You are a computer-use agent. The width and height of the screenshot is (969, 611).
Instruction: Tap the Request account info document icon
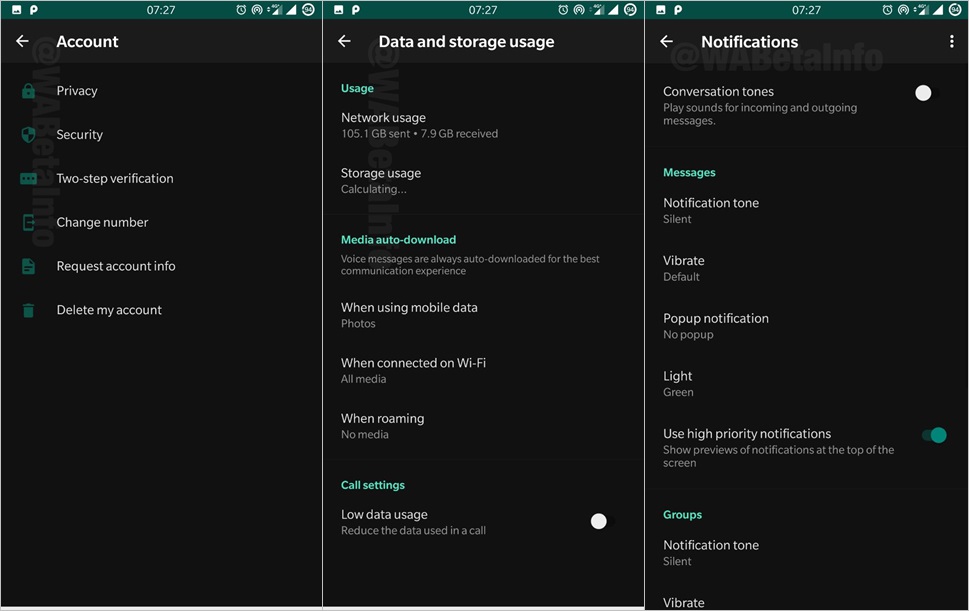[x=28, y=267]
